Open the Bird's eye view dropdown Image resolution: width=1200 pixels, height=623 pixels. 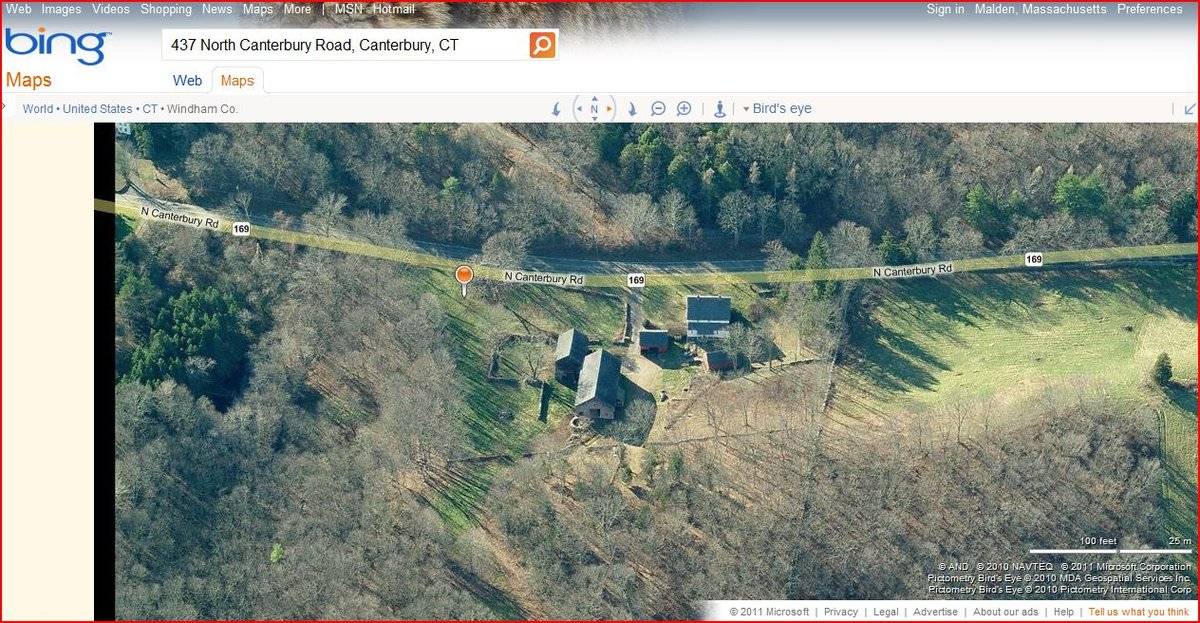[777, 109]
